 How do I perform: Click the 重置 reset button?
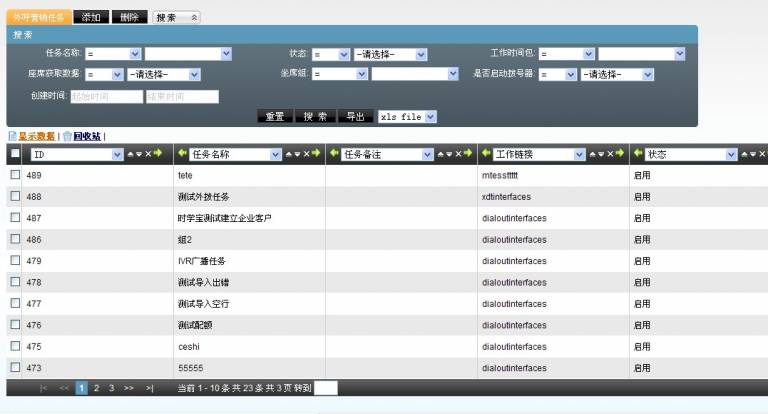click(274, 117)
